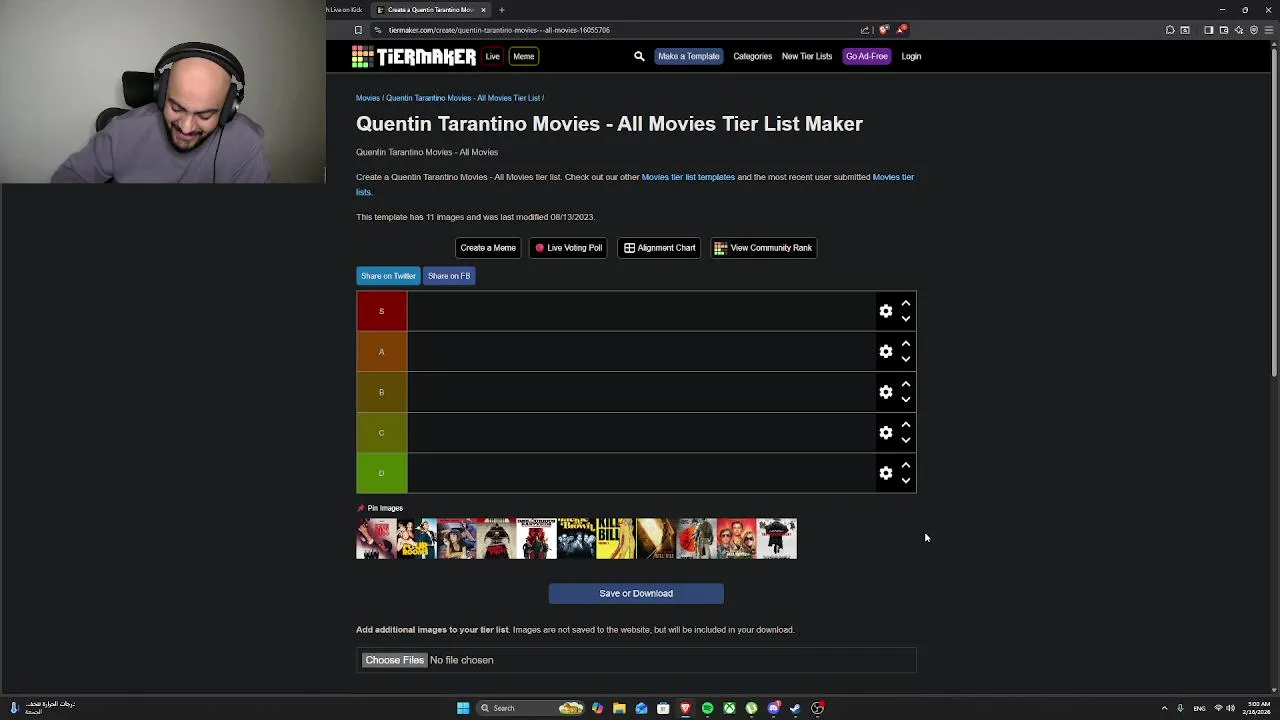Move D tier row down with arrow
The height and width of the screenshot is (720, 1280).
906,481
